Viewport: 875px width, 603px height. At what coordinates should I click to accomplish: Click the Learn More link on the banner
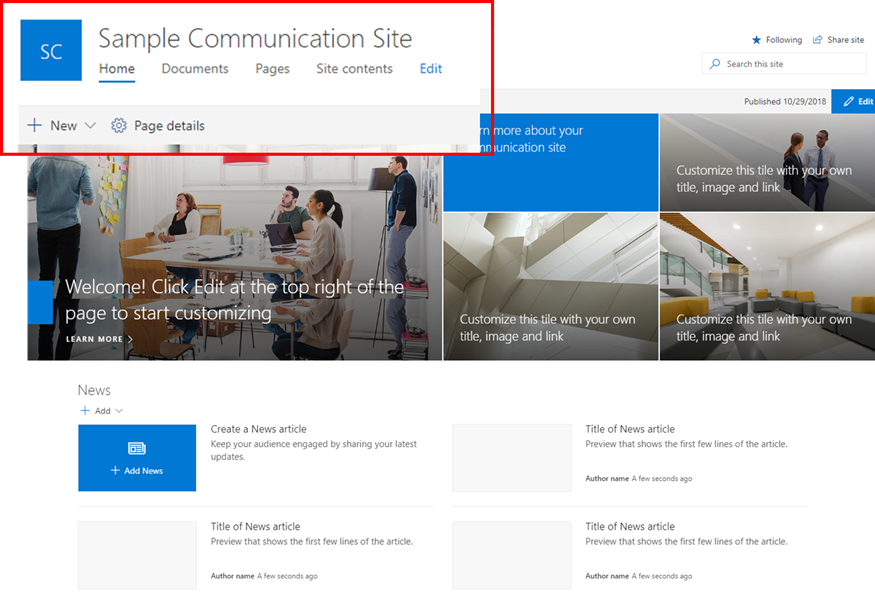tap(93, 339)
